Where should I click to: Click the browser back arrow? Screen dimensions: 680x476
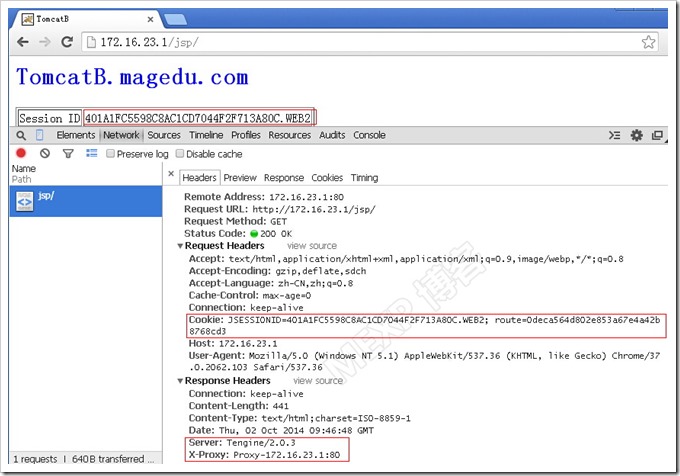(23, 42)
